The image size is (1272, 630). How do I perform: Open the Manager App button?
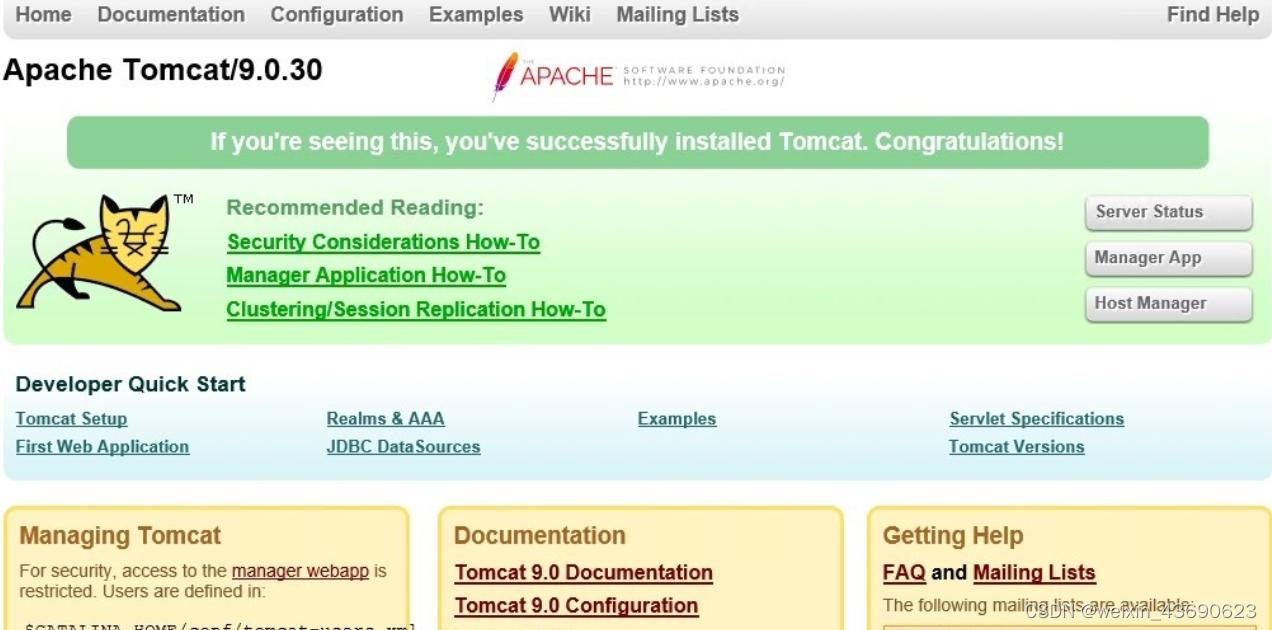1168,258
